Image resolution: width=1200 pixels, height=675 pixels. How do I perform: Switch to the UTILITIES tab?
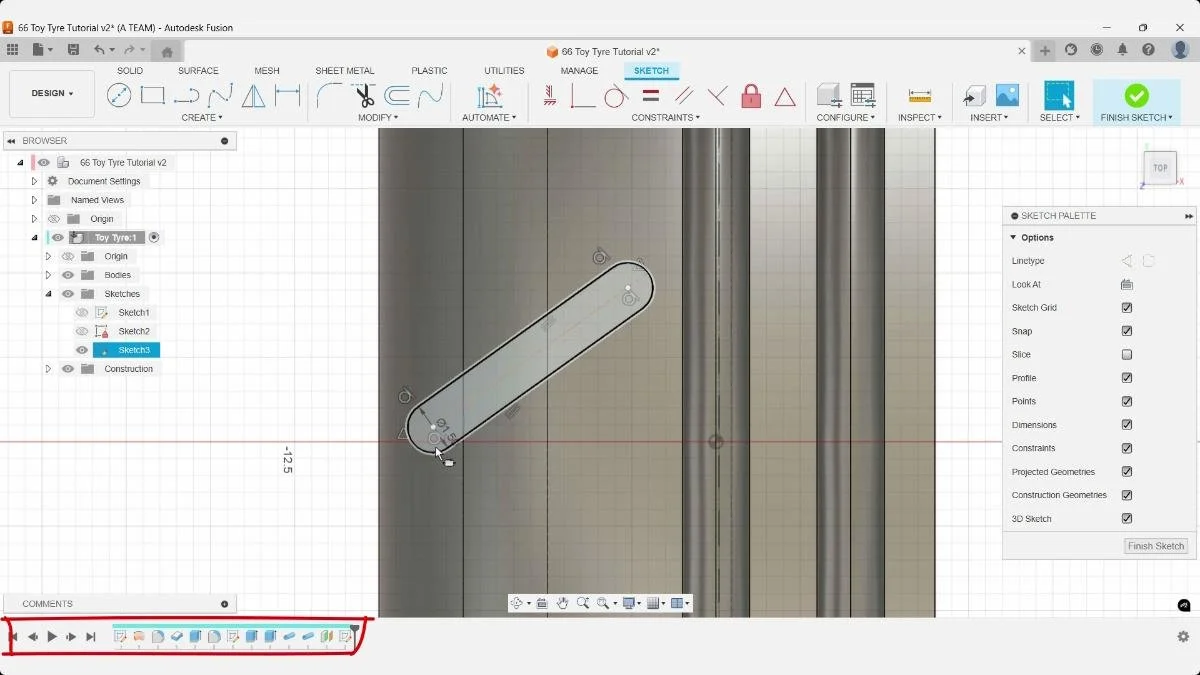pyautogui.click(x=504, y=71)
